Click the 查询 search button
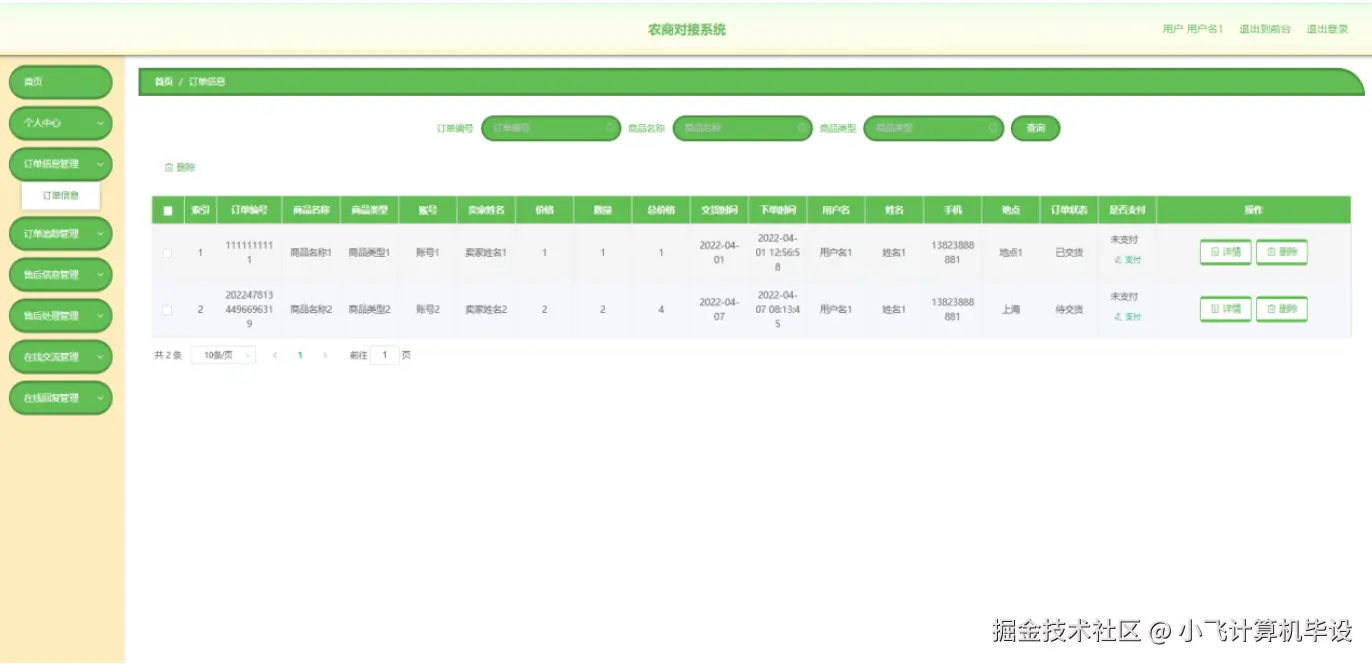This screenshot has width=1372, height=664. (x=1035, y=128)
